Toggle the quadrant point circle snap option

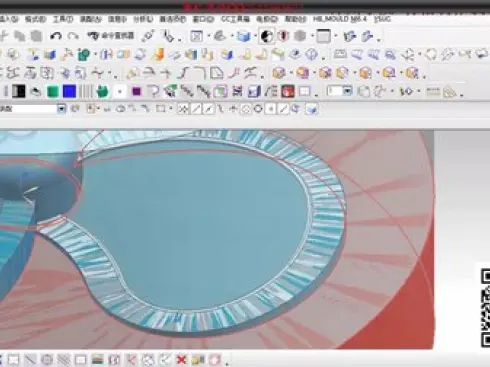coord(258,109)
